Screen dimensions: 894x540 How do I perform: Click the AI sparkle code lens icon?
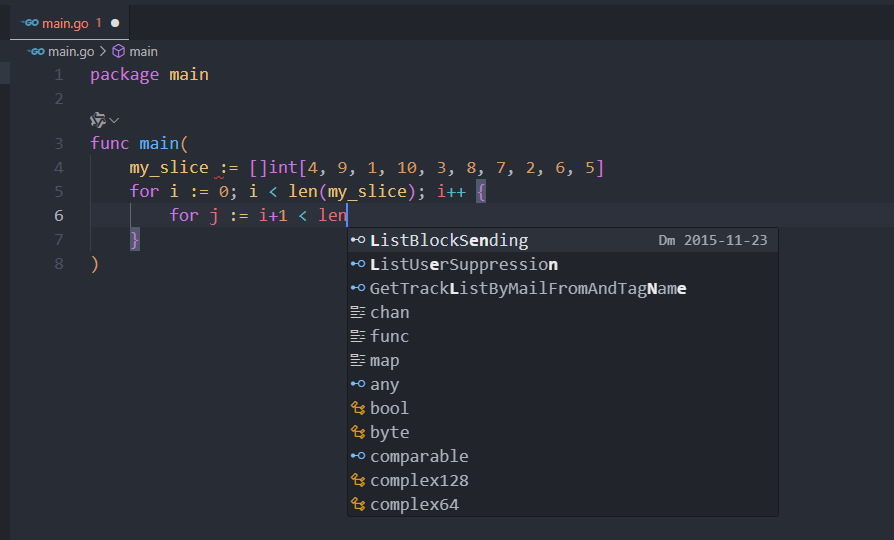click(x=98, y=120)
